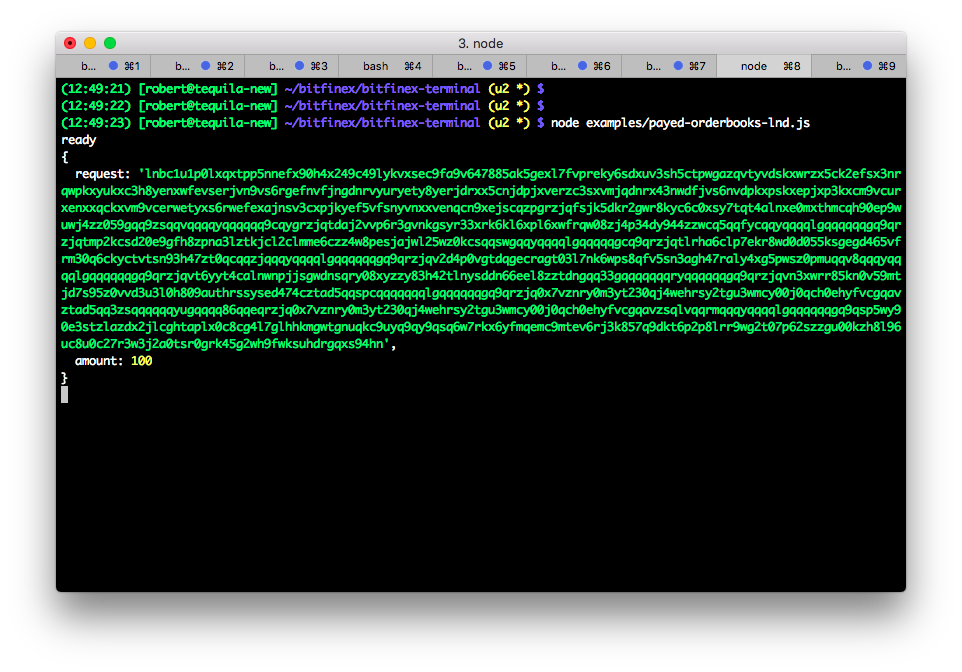Close the terminal window with red button
Image resolution: width=962 pixels, height=672 pixels.
(70, 43)
